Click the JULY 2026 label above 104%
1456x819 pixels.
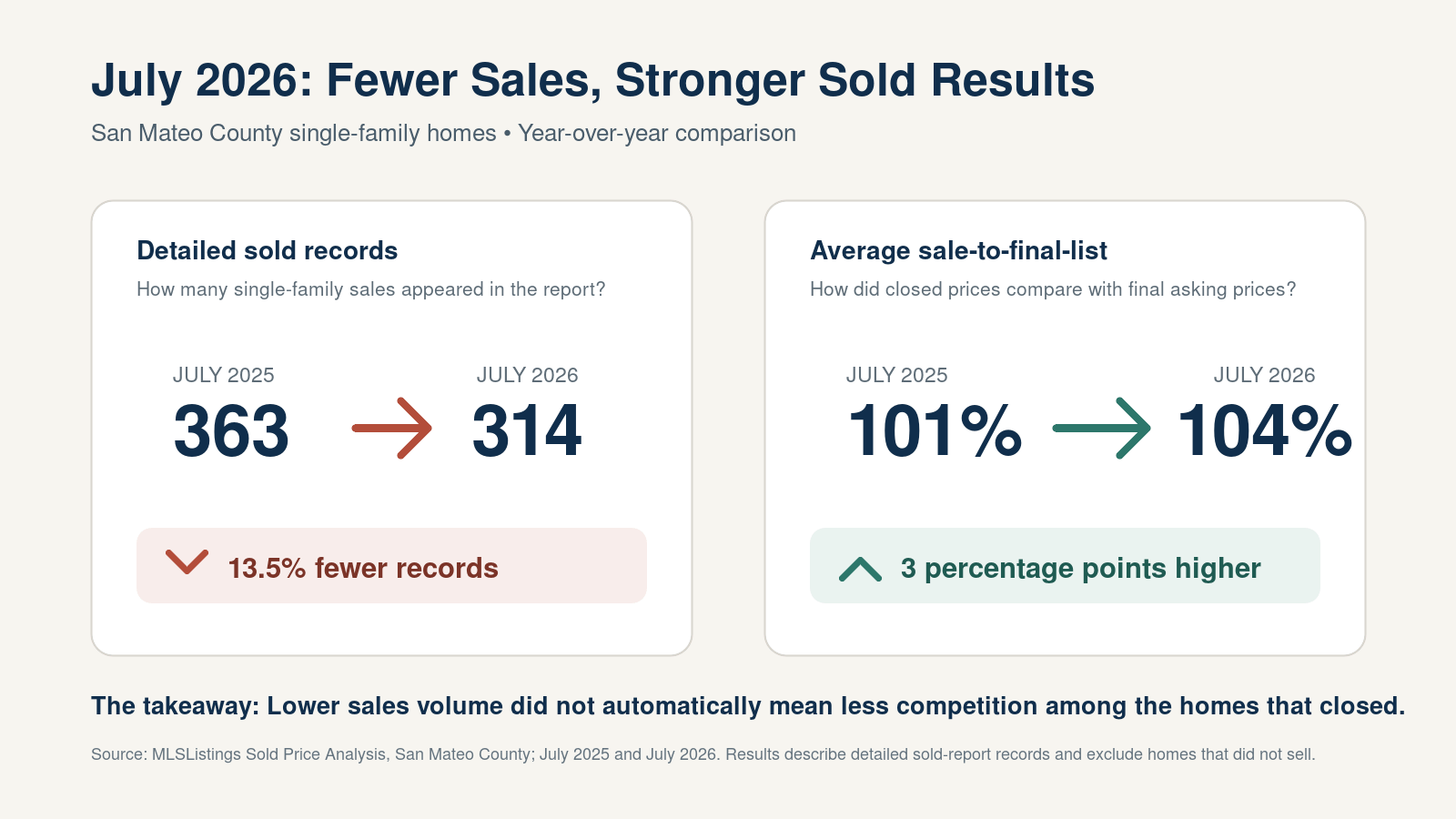pyautogui.click(x=1264, y=375)
